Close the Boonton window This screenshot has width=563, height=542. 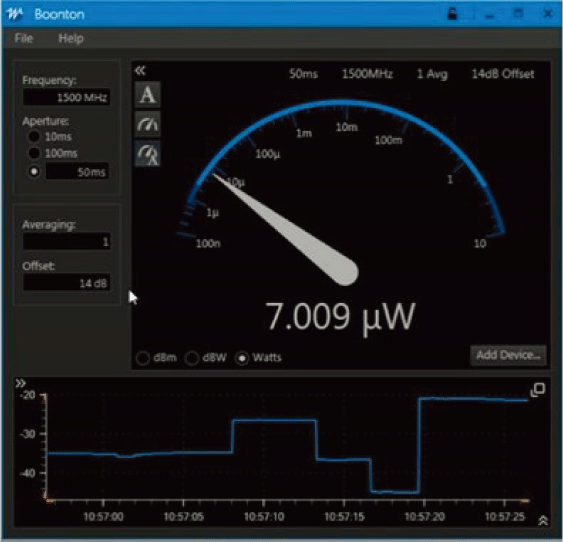click(548, 14)
